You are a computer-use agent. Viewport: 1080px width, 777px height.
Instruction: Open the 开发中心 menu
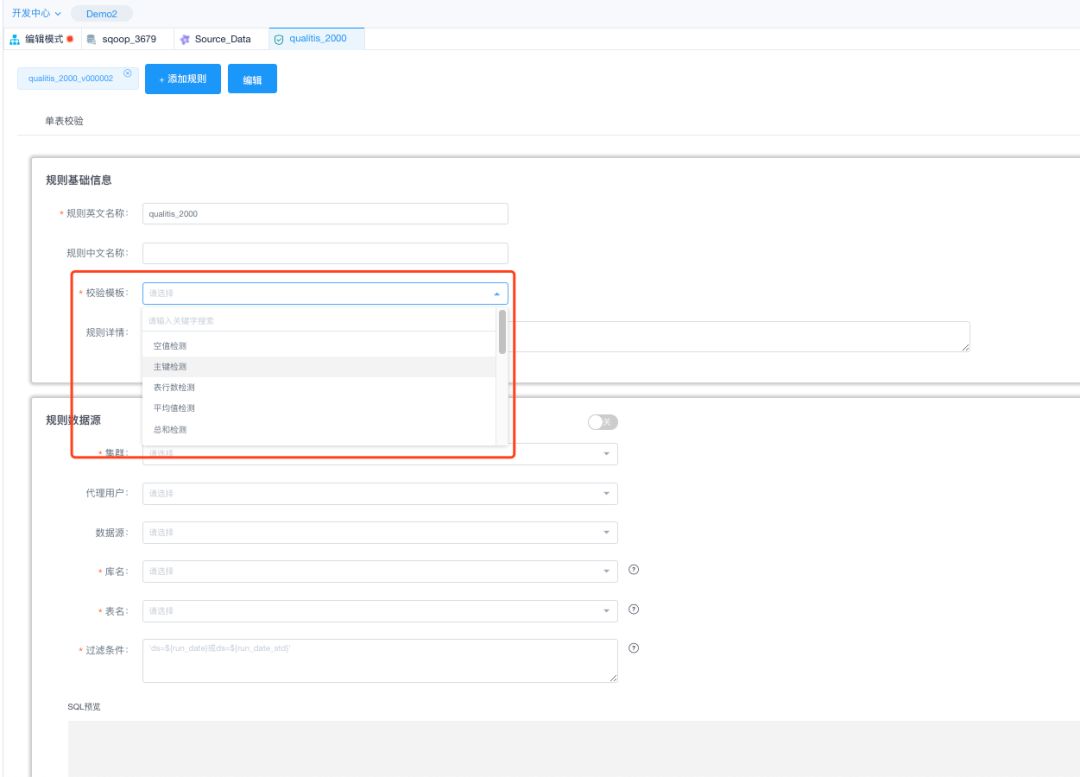tap(36, 13)
